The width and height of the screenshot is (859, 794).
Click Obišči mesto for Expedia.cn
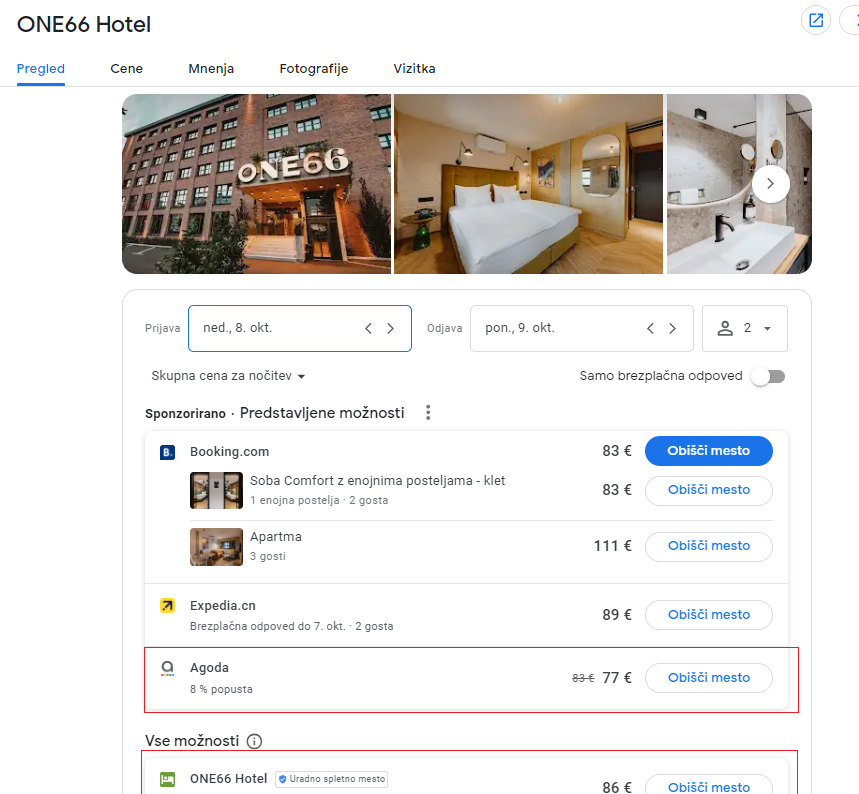[709, 615]
